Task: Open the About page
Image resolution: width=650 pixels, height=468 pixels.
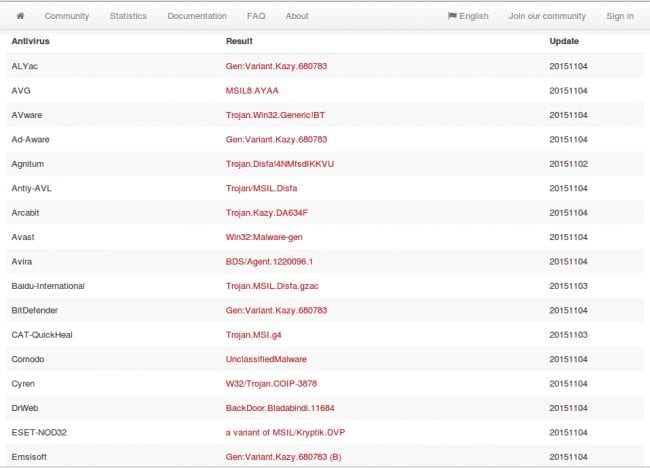Action: (x=297, y=16)
